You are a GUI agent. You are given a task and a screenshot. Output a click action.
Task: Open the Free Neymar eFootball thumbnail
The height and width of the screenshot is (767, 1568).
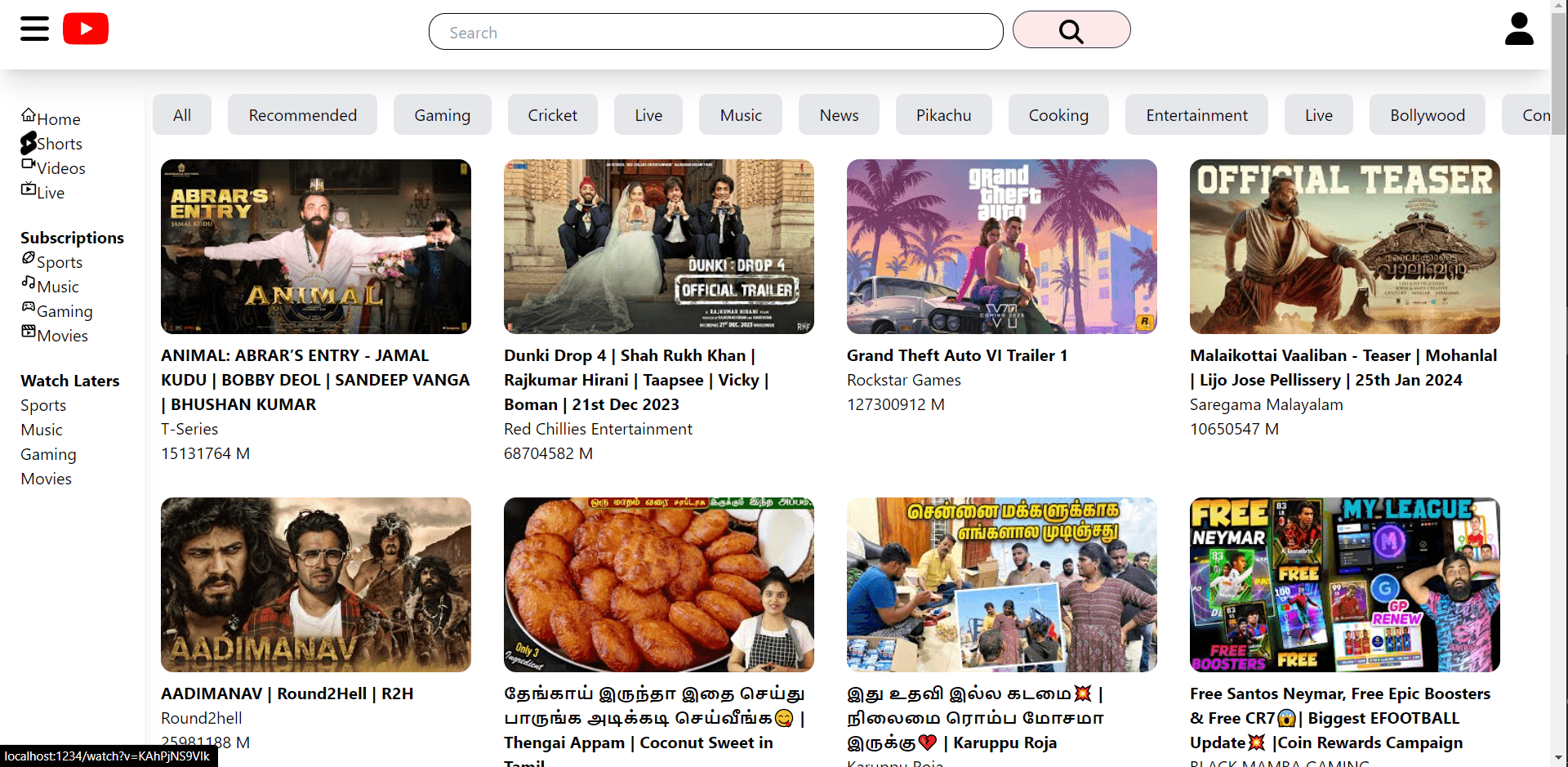click(x=1345, y=585)
